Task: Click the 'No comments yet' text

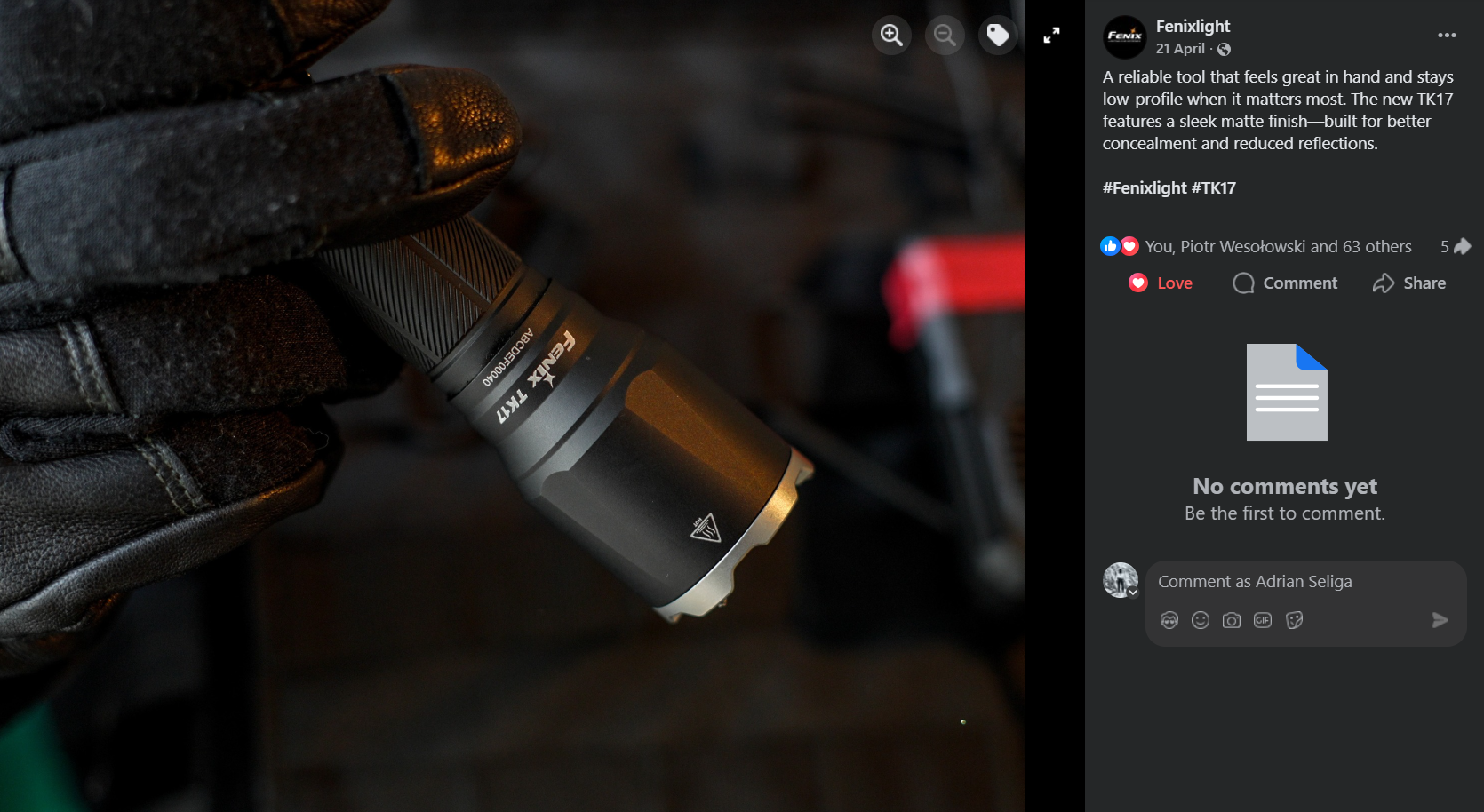Action: pyautogui.click(x=1285, y=486)
